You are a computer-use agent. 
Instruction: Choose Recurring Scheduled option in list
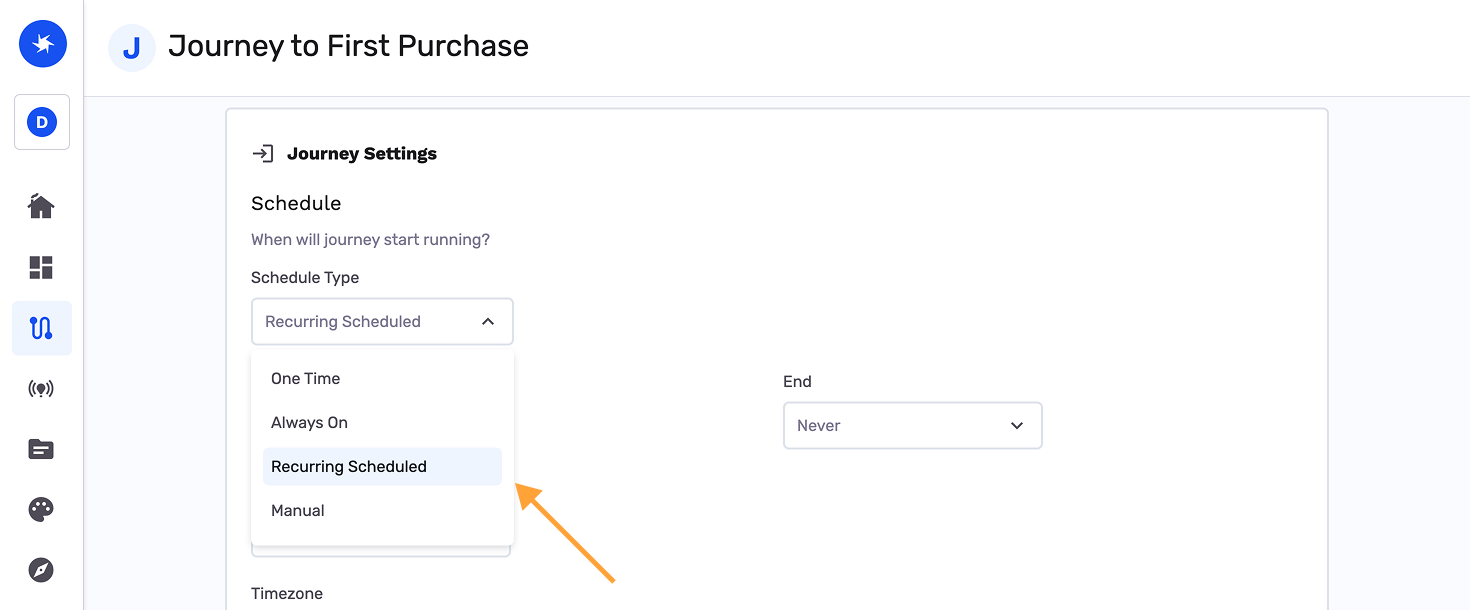pos(349,467)
